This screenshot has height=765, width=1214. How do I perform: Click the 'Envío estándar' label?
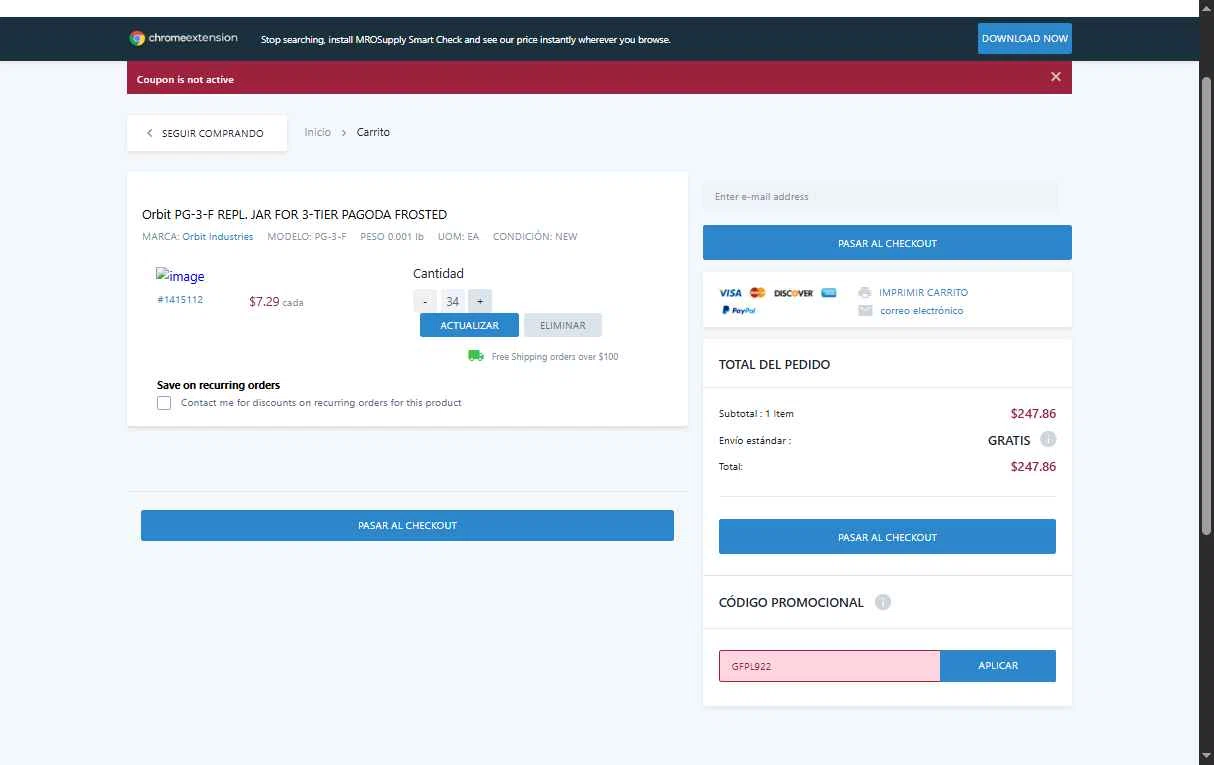[755, 440]
